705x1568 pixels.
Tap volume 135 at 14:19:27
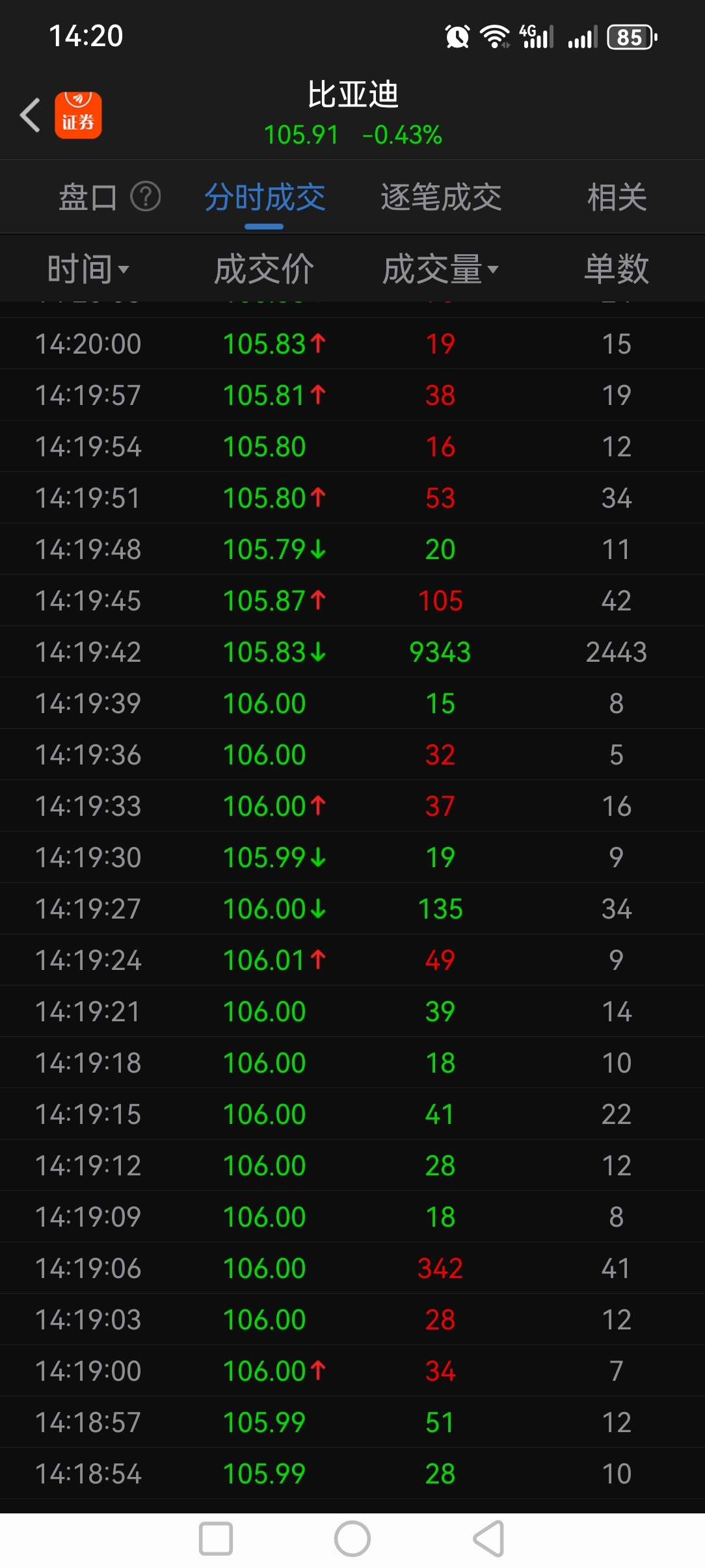click(440, 909)
